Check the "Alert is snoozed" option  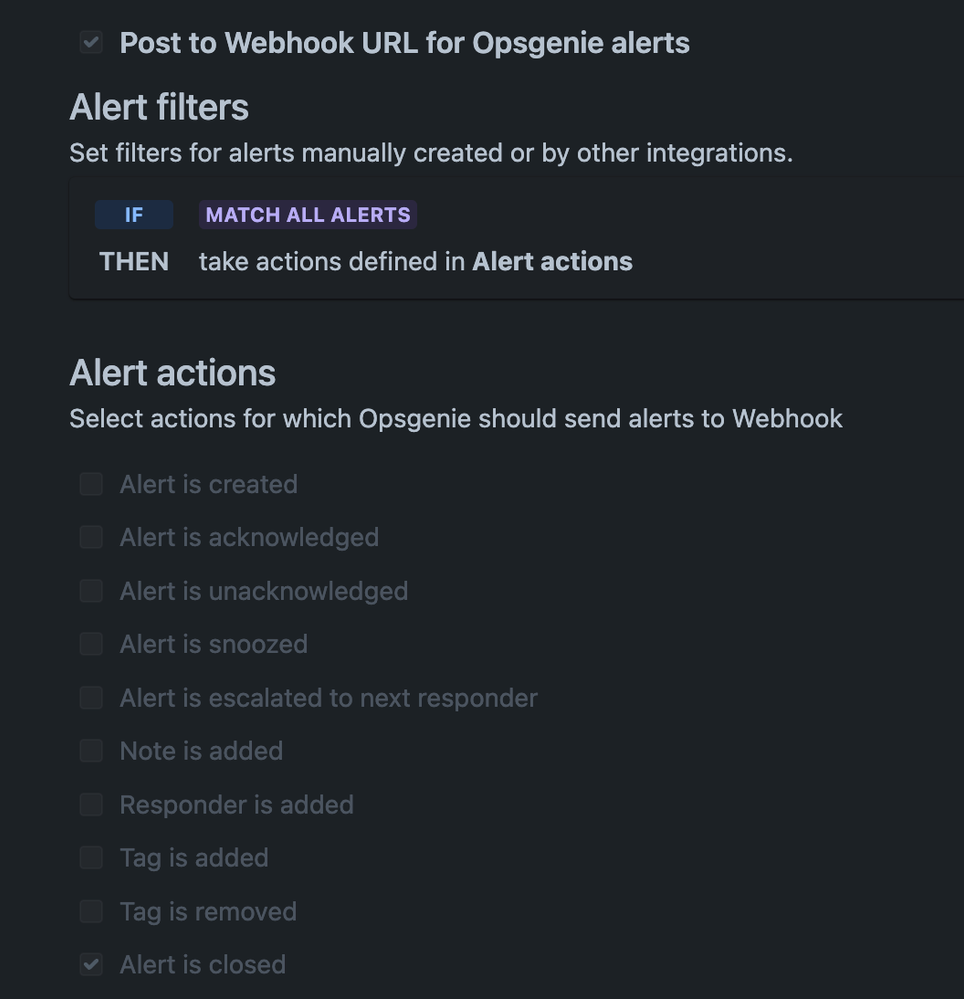pos(90,644)
